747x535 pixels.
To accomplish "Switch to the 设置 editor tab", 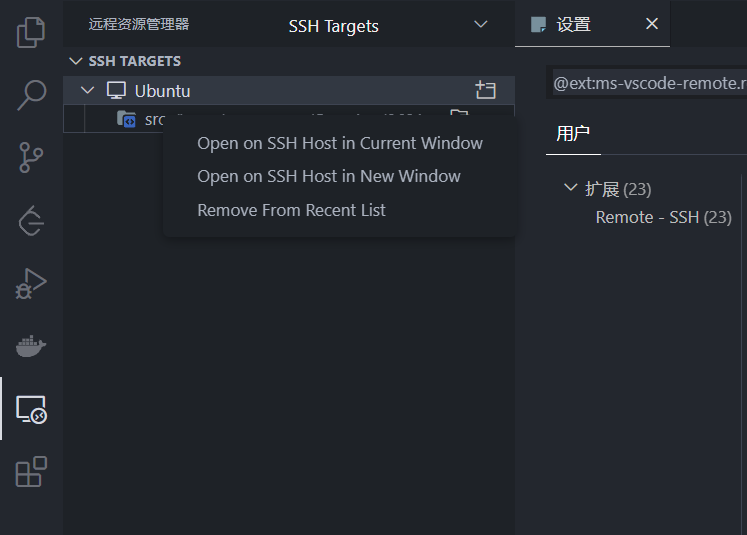I will (x=573, y=24).
